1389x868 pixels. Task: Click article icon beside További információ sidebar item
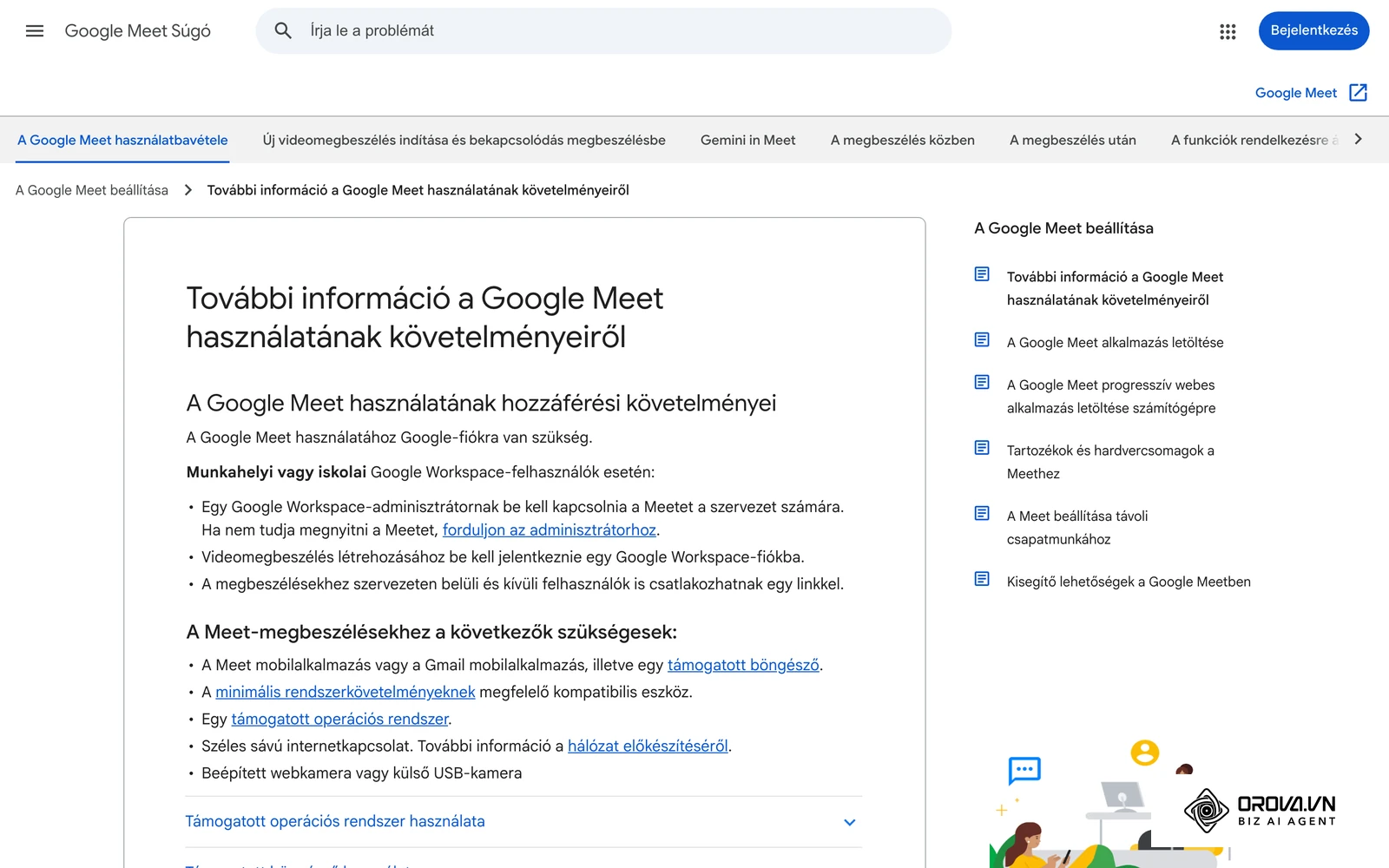[x=982, y=274]
